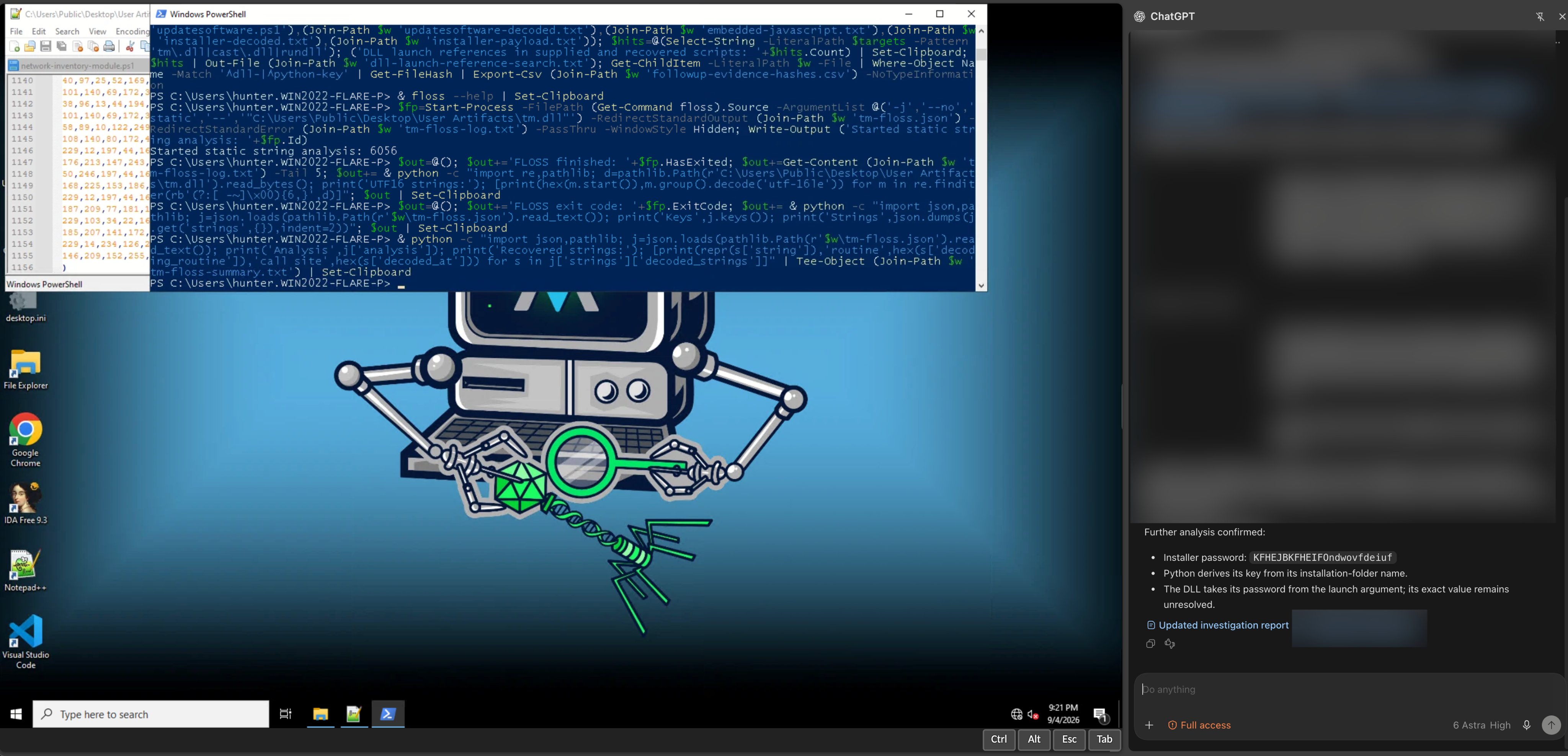Image resolution: width=1568 pixels, height=756 pixels.
Task: Click Save All icon in Notepad++ toolbar
Action: coord(62,46)
